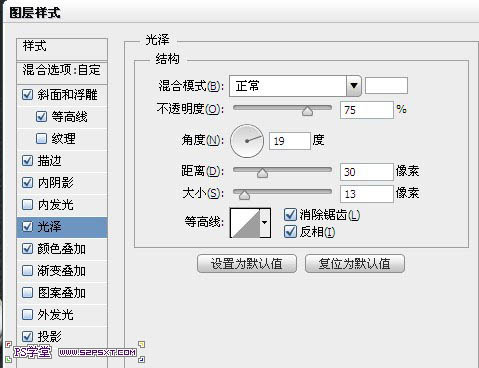Uncheck the 反相 checkbox

[x=290, y=232]
